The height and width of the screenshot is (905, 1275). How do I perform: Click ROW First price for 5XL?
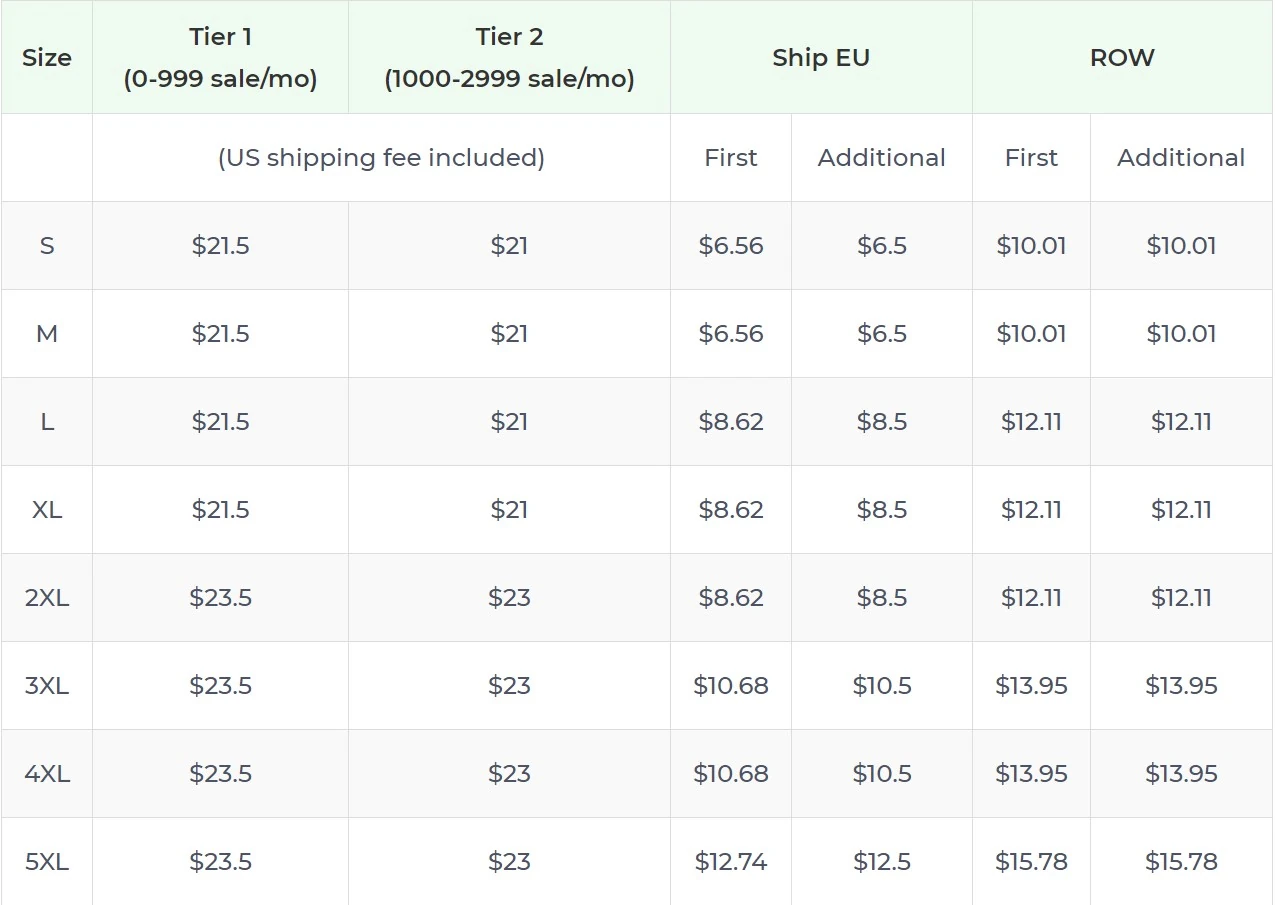point(1031,862)
